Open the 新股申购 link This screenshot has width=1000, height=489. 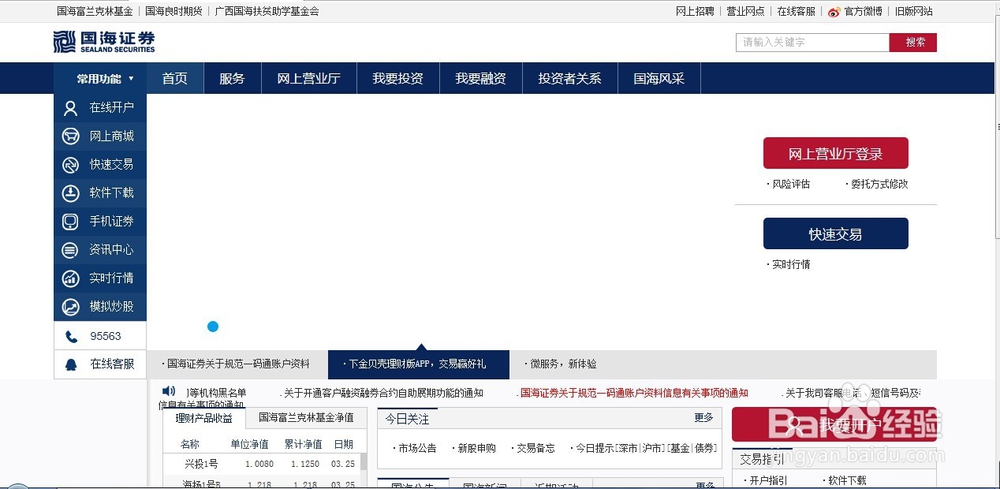tap(476, 448)
